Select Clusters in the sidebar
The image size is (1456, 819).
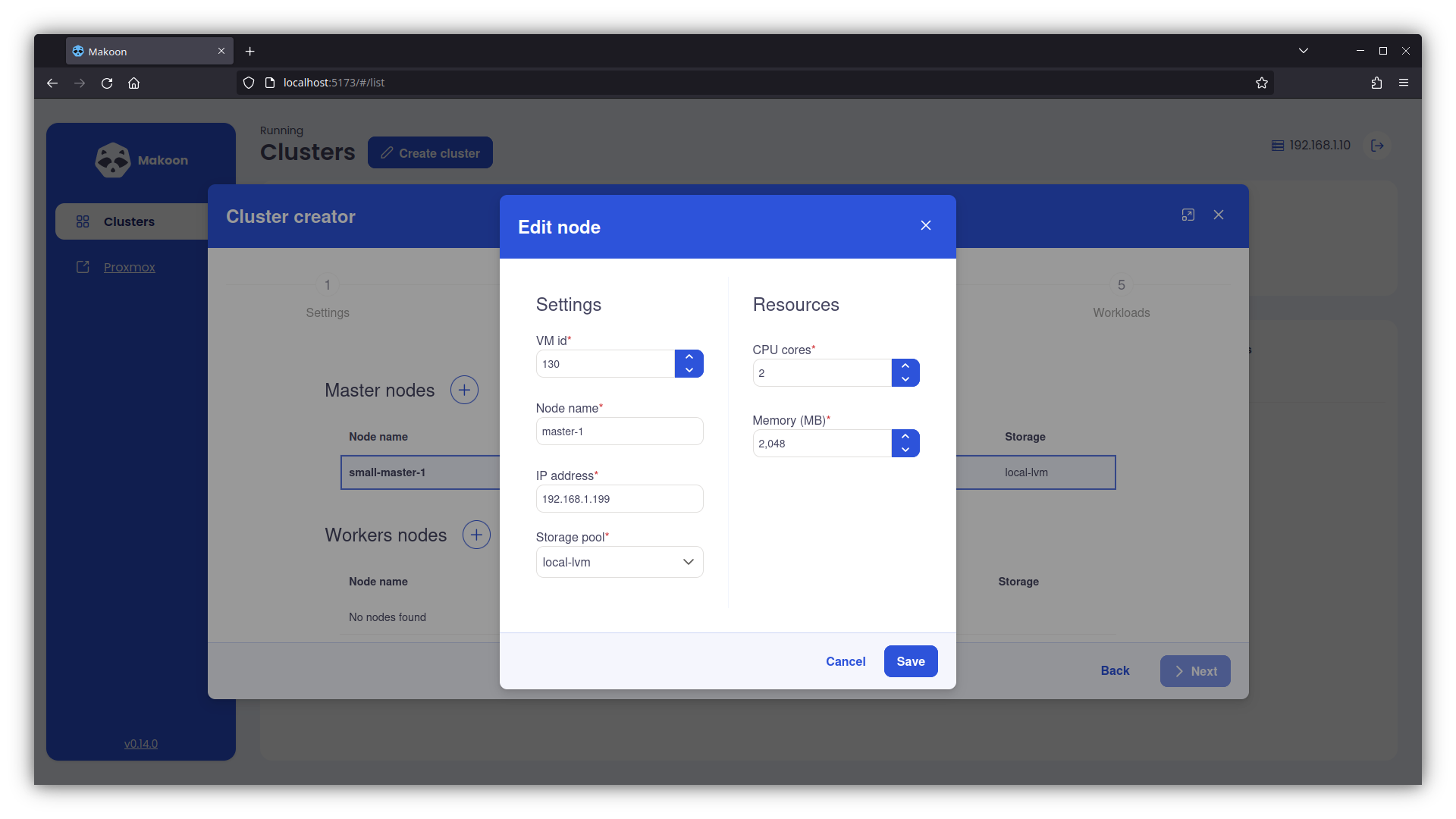[x=129, y=221]
